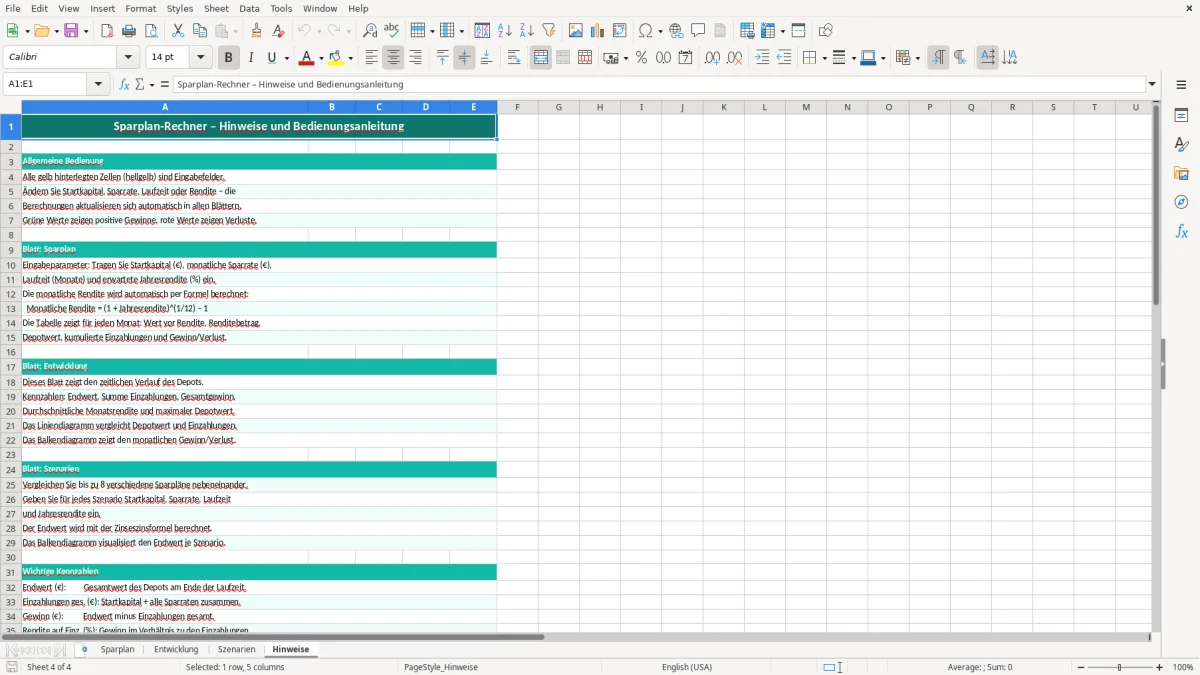Toggle Center Vertically alignment
The width and height of the screenshot is (1200, 675).
pyautogui.click(x=464, y=58)
